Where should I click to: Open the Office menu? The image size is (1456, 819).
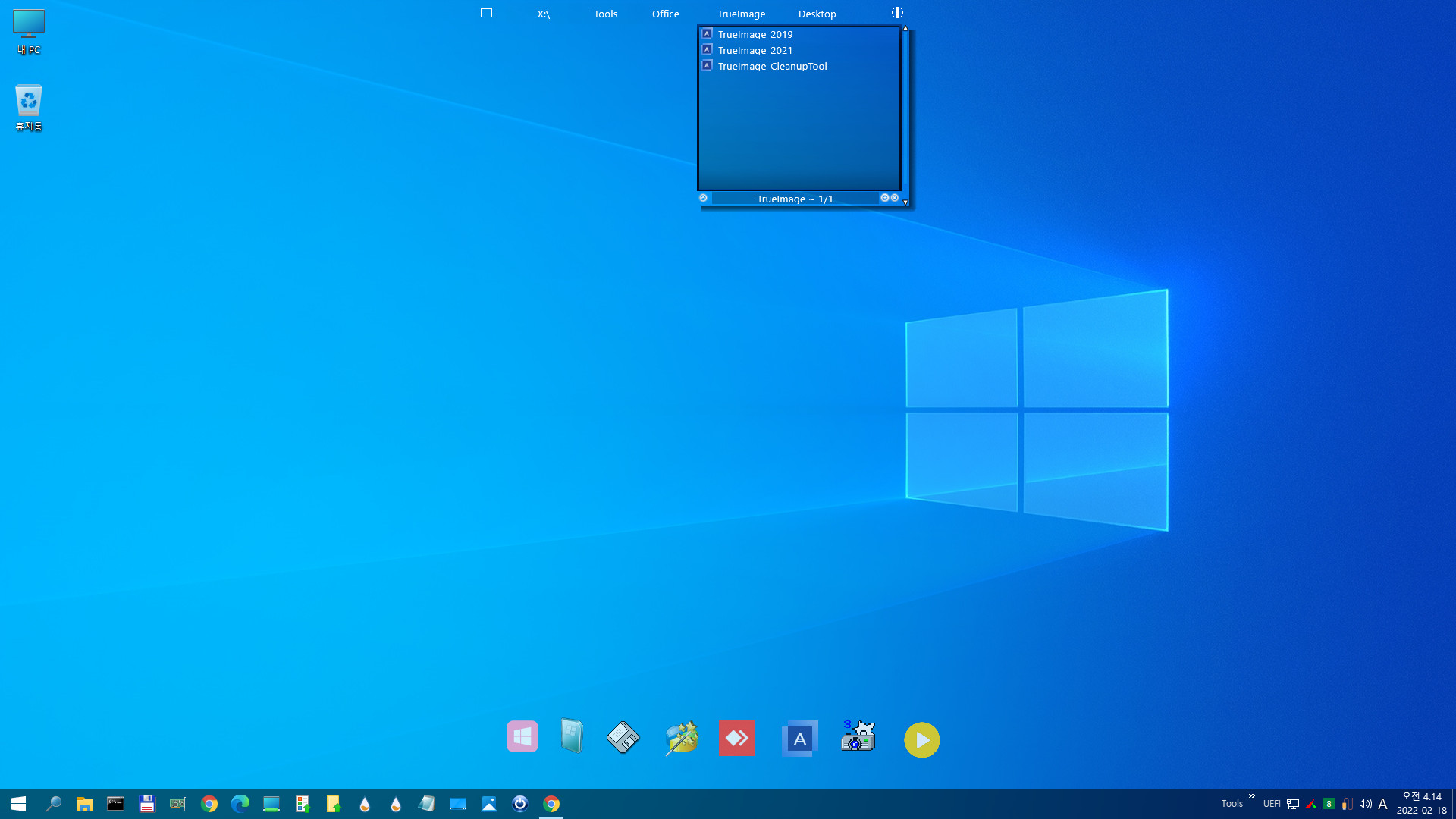pos(666,14)
